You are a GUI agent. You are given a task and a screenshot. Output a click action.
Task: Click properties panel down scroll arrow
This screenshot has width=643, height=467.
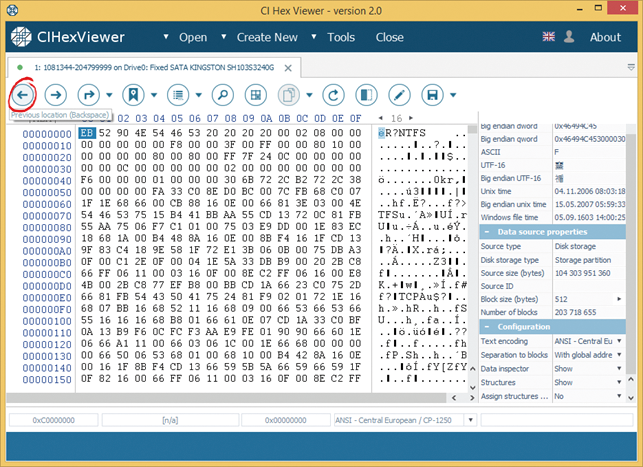click(631, 397)
